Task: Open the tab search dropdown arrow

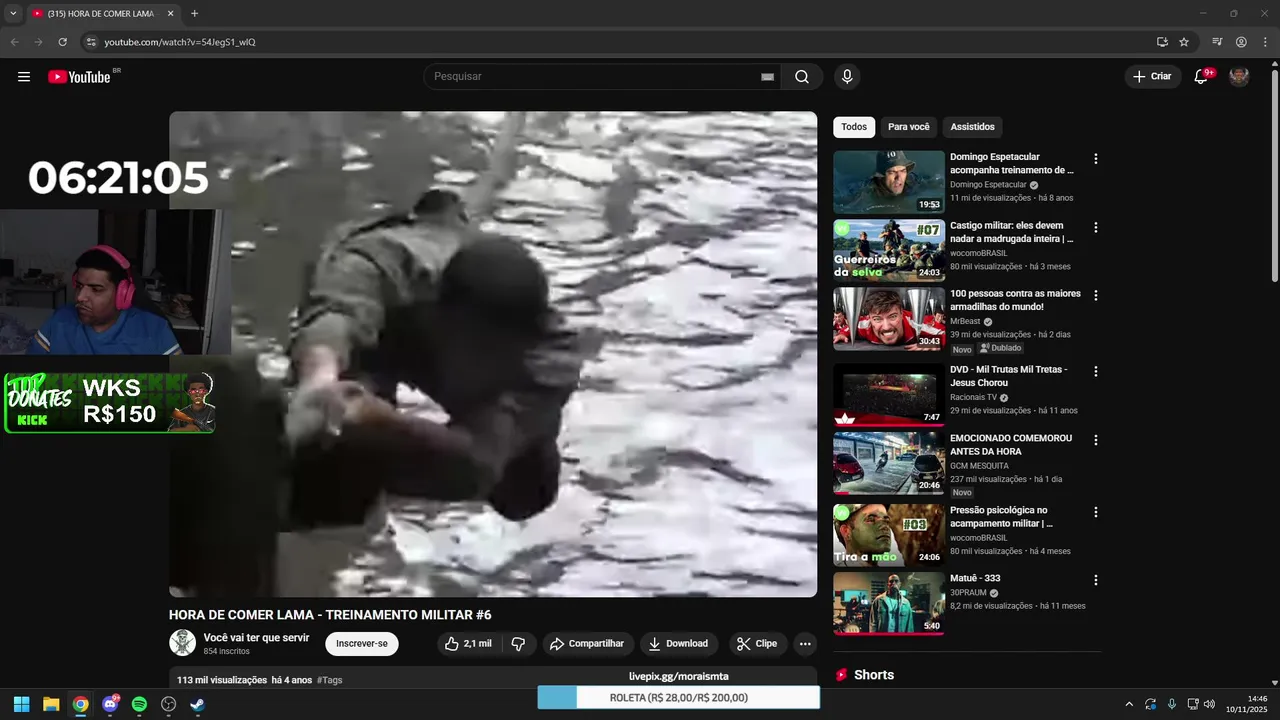Action: pyautogui.click(x=13, y=14)
